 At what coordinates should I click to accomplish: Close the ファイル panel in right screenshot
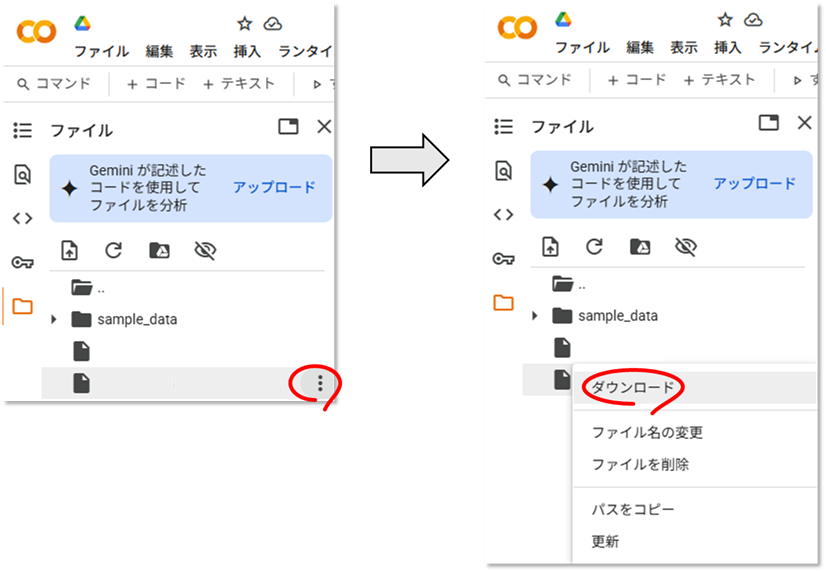(x=804, y=123)
